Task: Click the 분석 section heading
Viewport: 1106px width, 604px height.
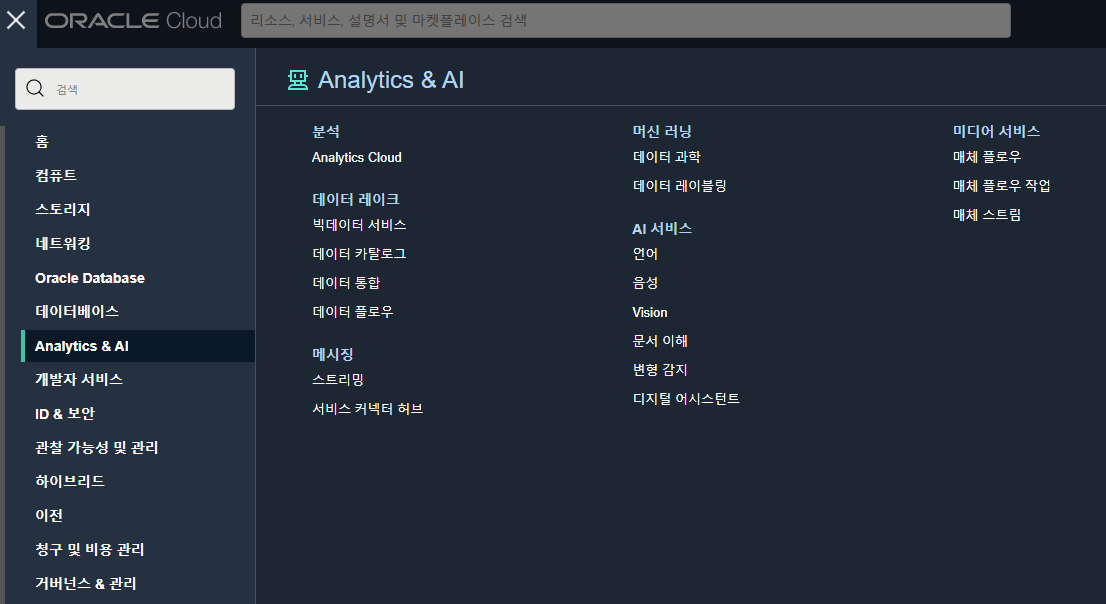Action: click(x=326, y=131)
